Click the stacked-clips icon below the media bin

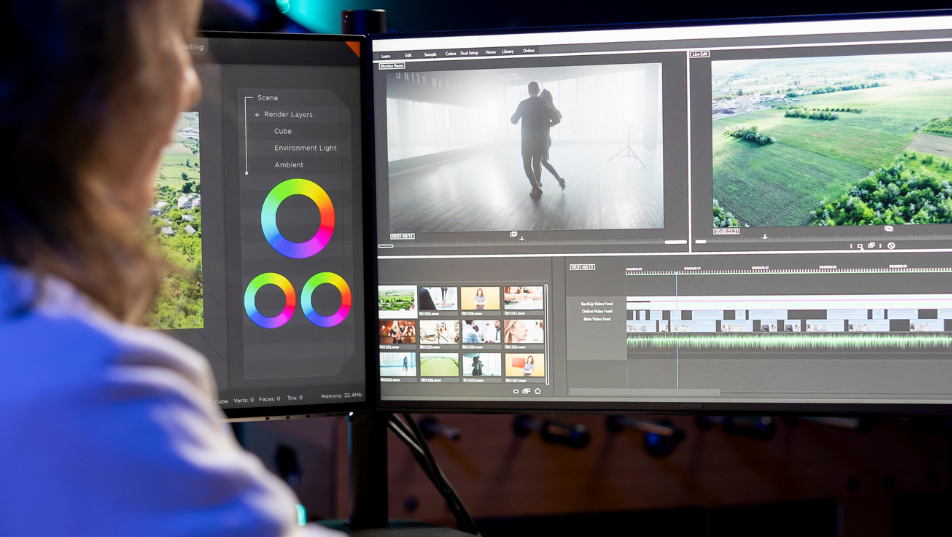tap(526, 391)
